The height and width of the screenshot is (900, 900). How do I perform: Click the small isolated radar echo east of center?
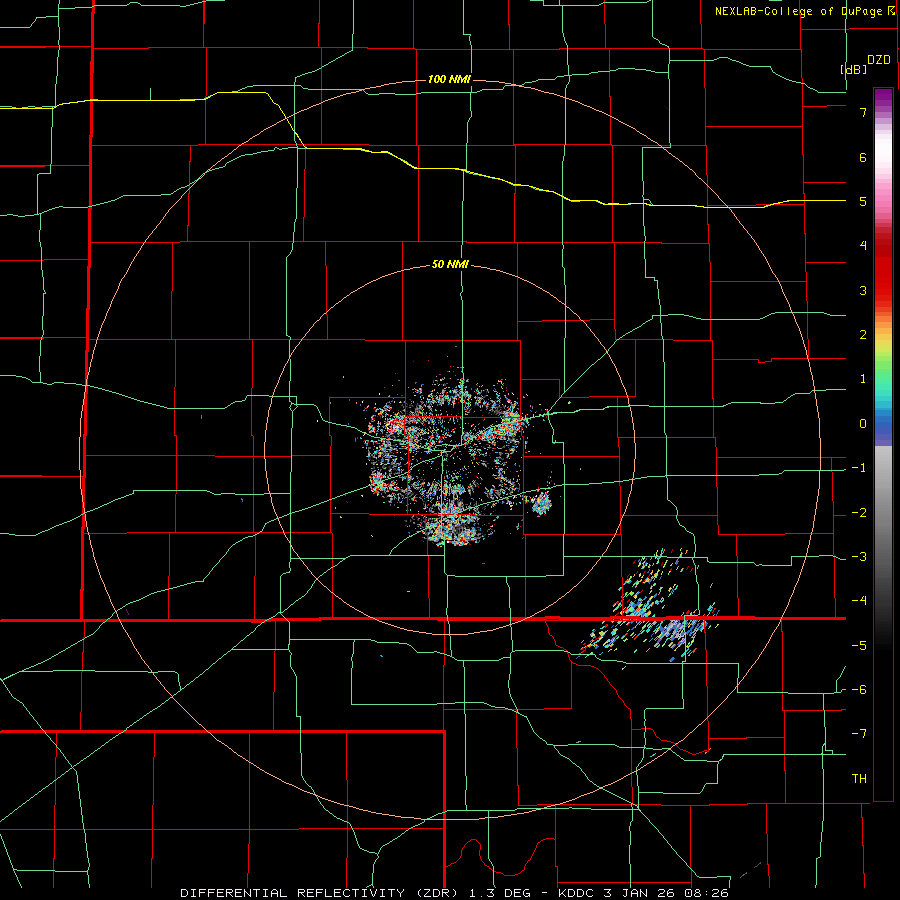[x=541, y=504]
